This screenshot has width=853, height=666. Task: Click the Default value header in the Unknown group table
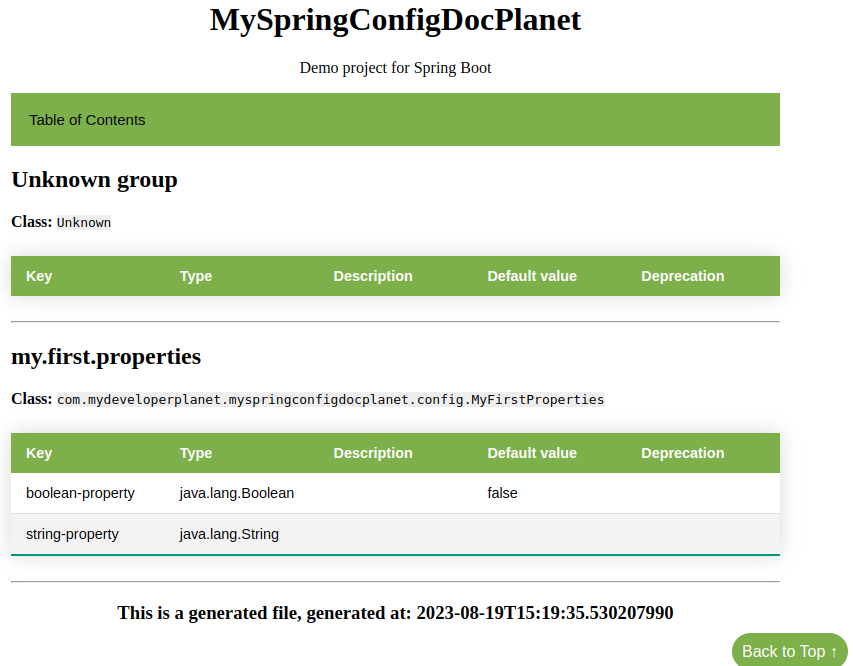click(532, 276)
